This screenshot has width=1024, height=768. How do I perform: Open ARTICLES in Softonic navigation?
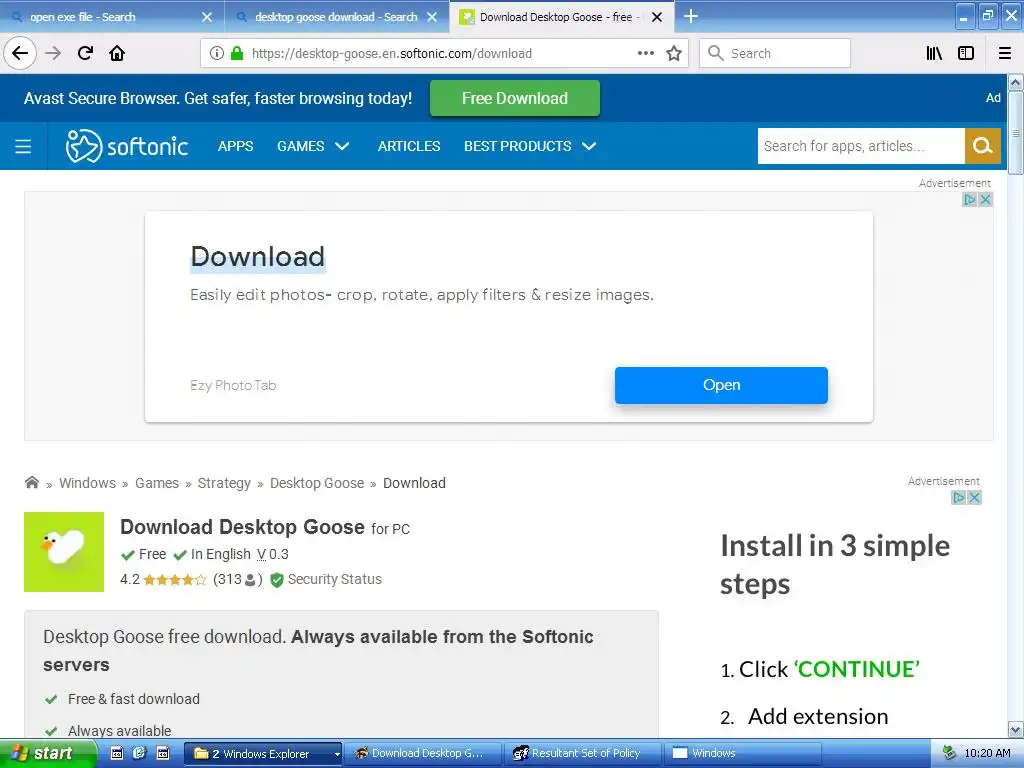(409, 146)
